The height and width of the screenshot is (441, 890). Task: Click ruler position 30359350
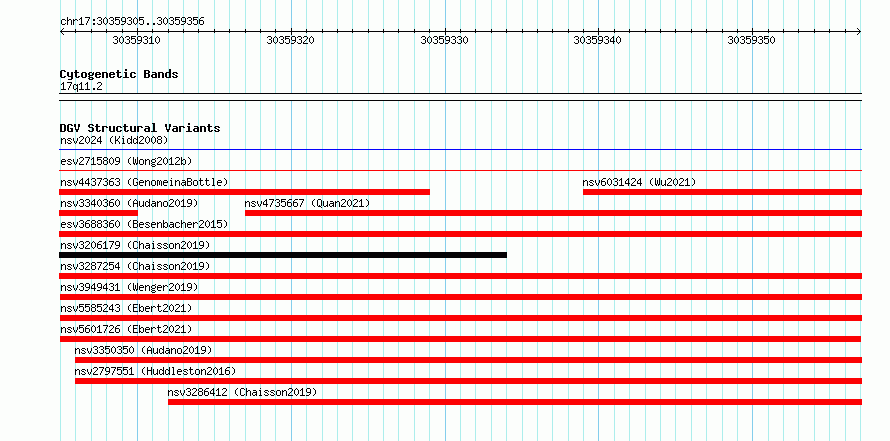point(752,40)
